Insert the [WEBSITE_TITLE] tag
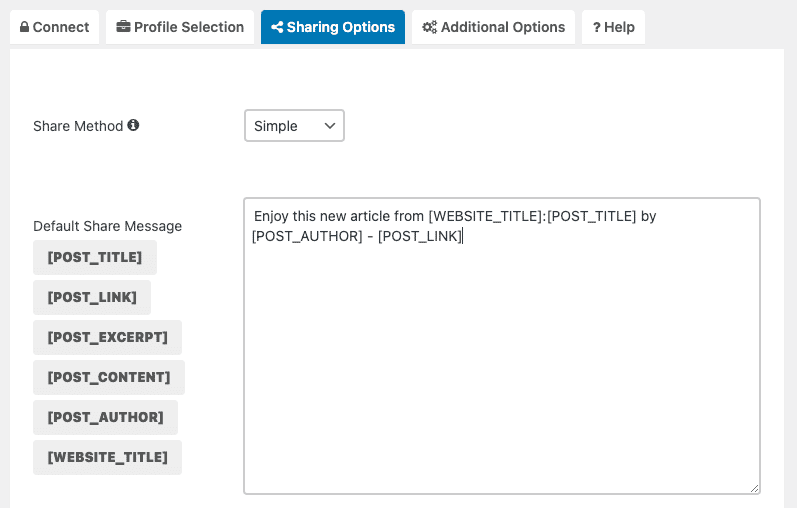 click(107, 457)
